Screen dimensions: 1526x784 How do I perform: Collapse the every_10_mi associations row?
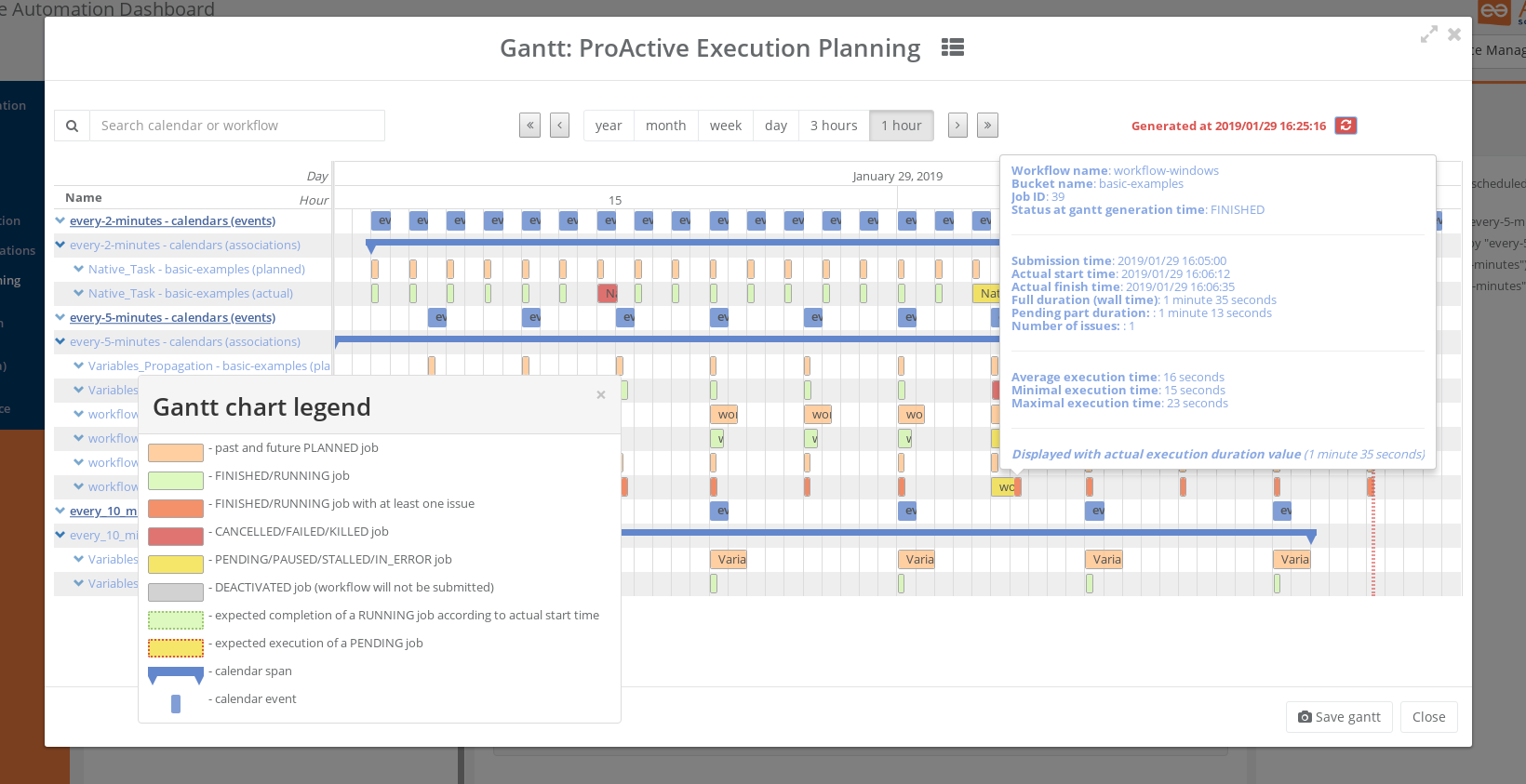(x=60, y=535)
